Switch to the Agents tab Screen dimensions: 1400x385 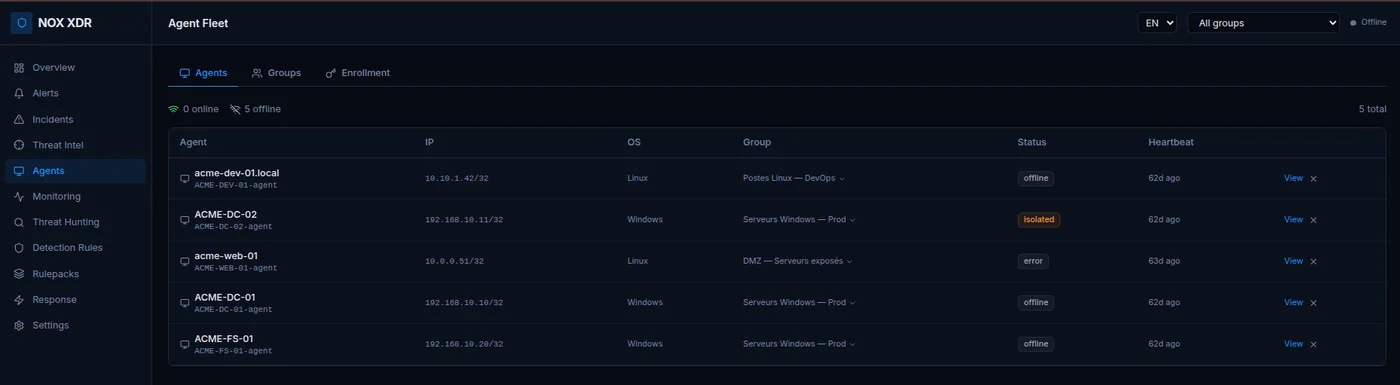coord(203,73)
